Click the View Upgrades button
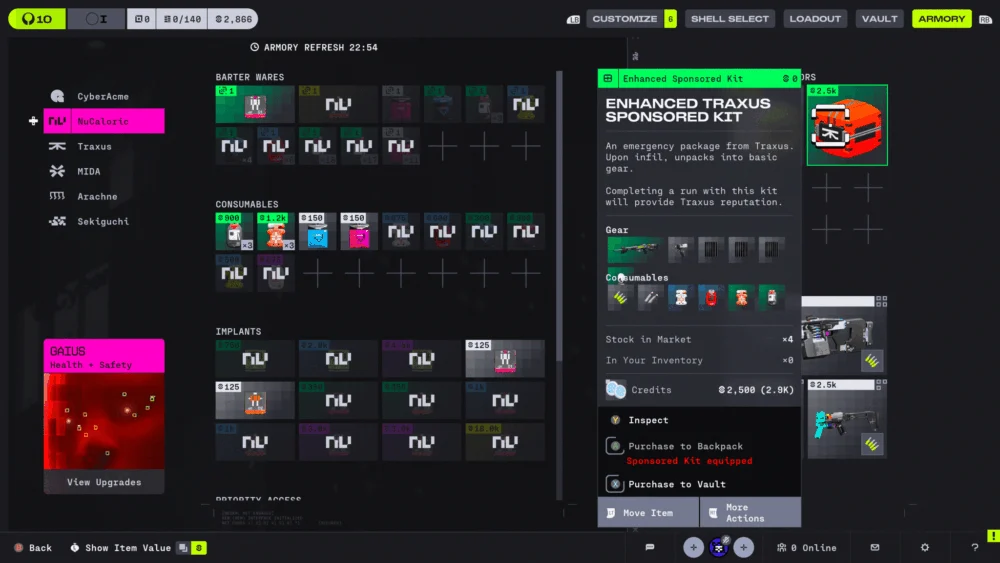The width and height of the screenshot is (1000, 563). coord(104,482)
